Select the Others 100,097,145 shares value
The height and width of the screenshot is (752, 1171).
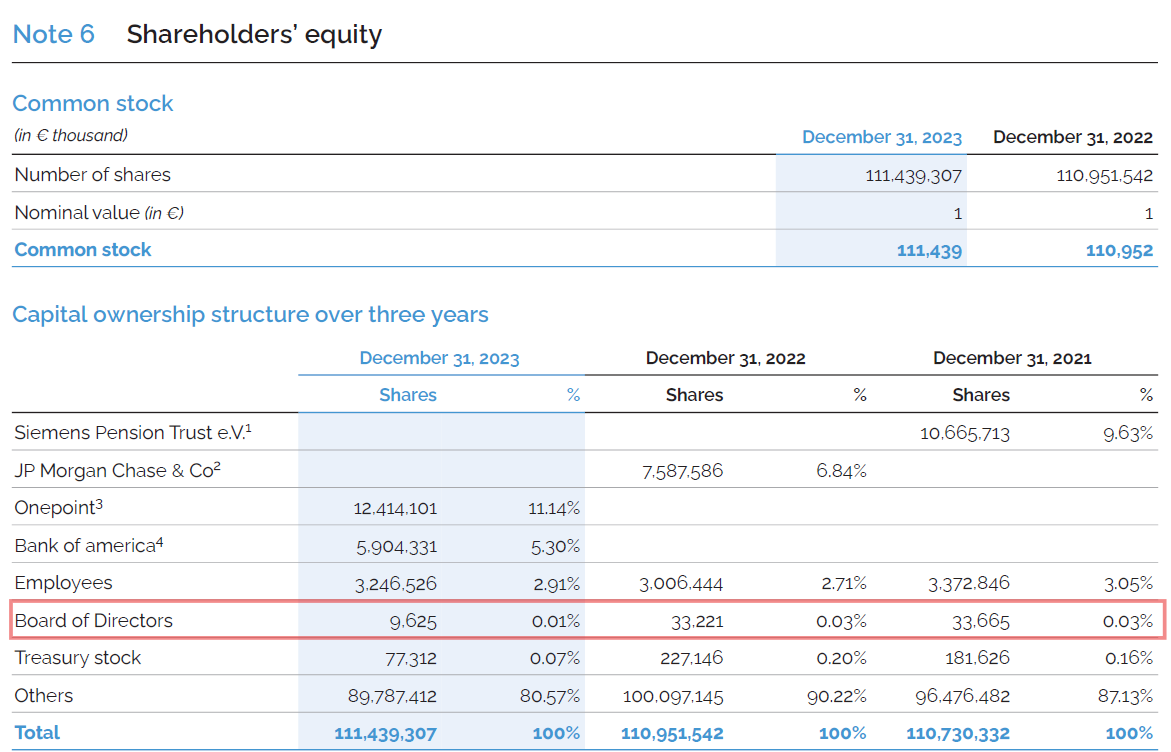(672, 696)
